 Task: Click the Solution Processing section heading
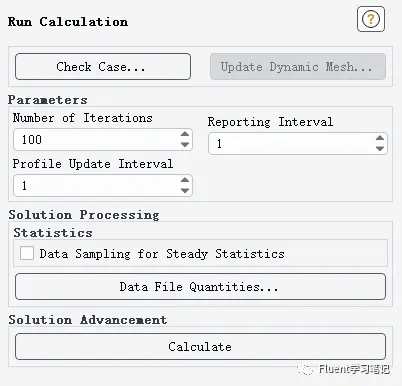(84, 215)
